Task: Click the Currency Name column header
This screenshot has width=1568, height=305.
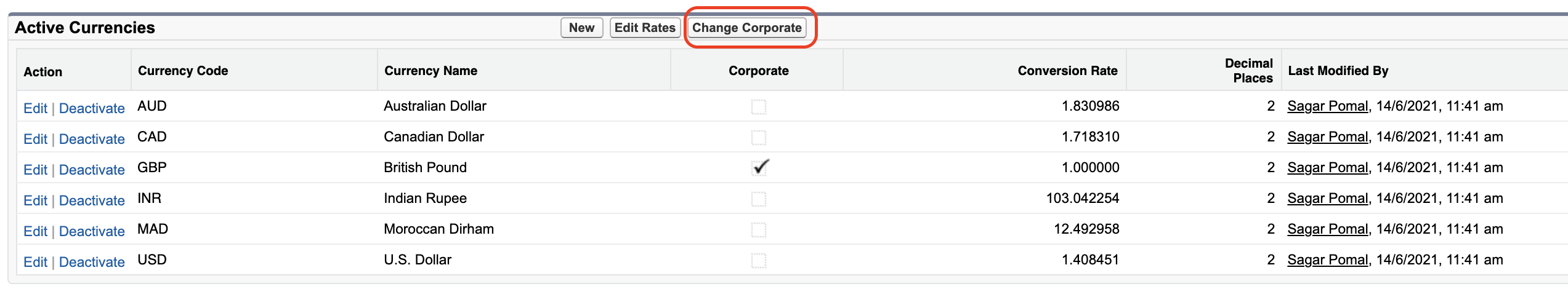Action: pos(430,71)
